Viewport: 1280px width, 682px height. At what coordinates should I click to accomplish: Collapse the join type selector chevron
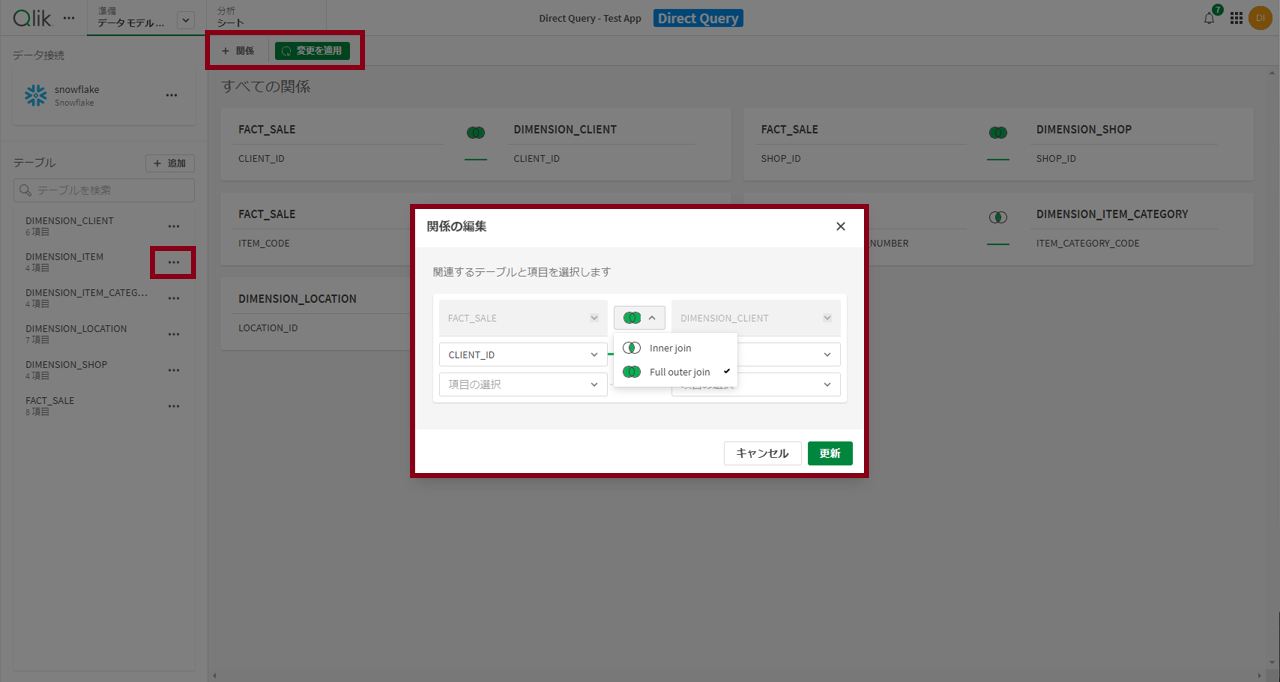(x=652, y=317)
